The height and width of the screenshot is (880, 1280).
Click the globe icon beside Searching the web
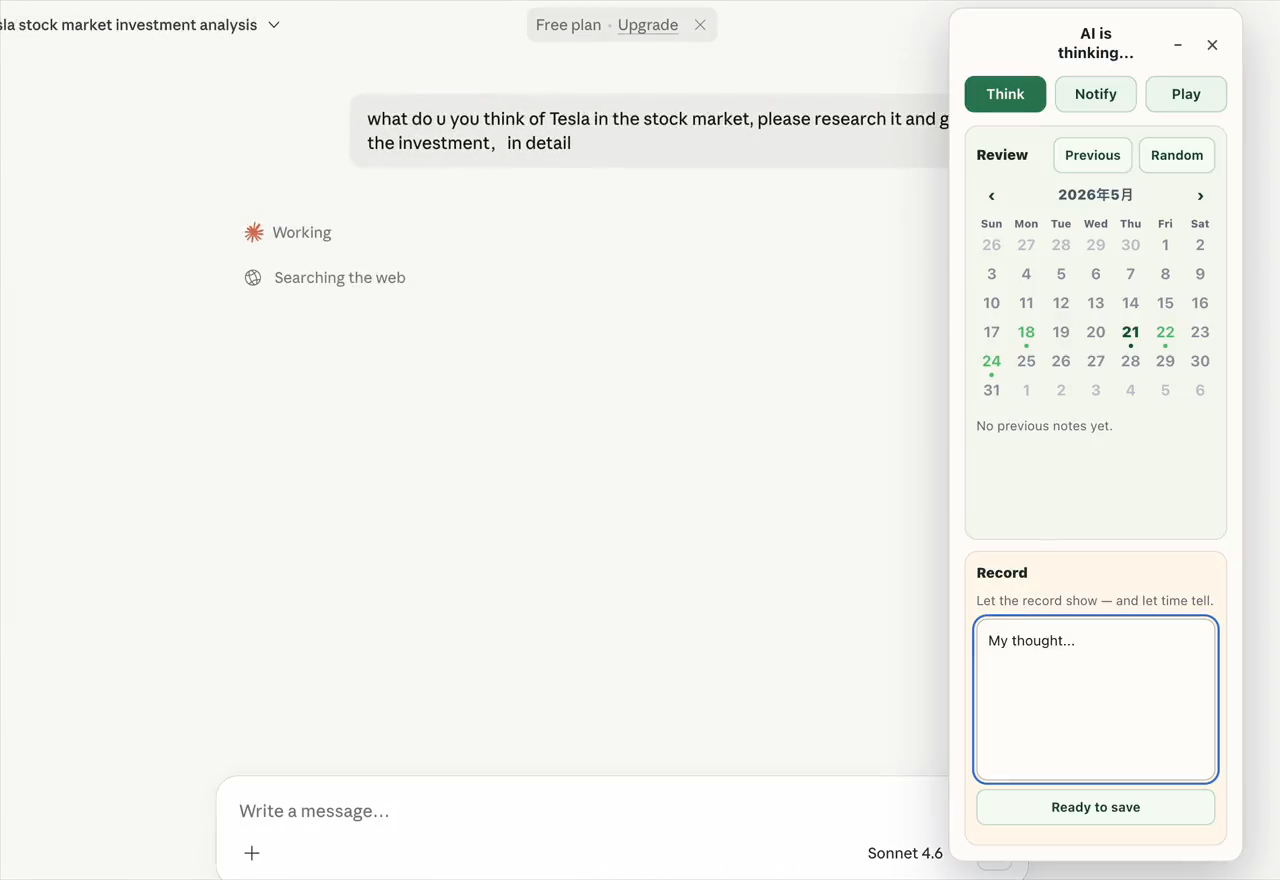tap(253, 278)
